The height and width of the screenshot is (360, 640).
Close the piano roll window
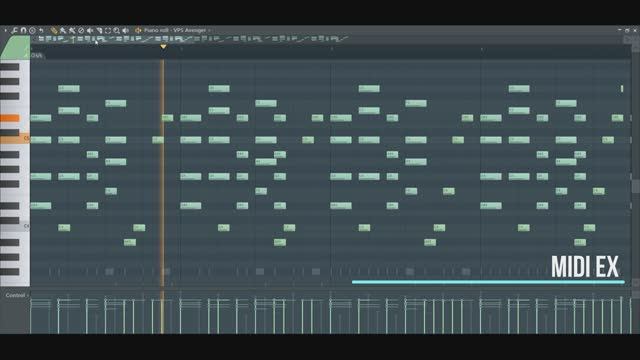635,30
